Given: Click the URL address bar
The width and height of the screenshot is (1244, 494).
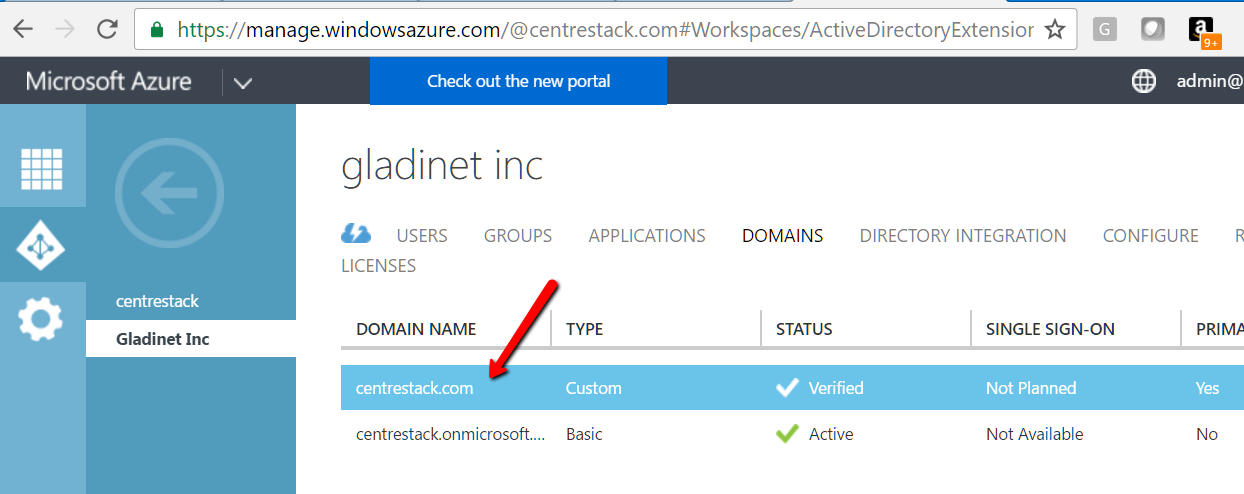Looking at the screenshot, I should pos(605,30).
